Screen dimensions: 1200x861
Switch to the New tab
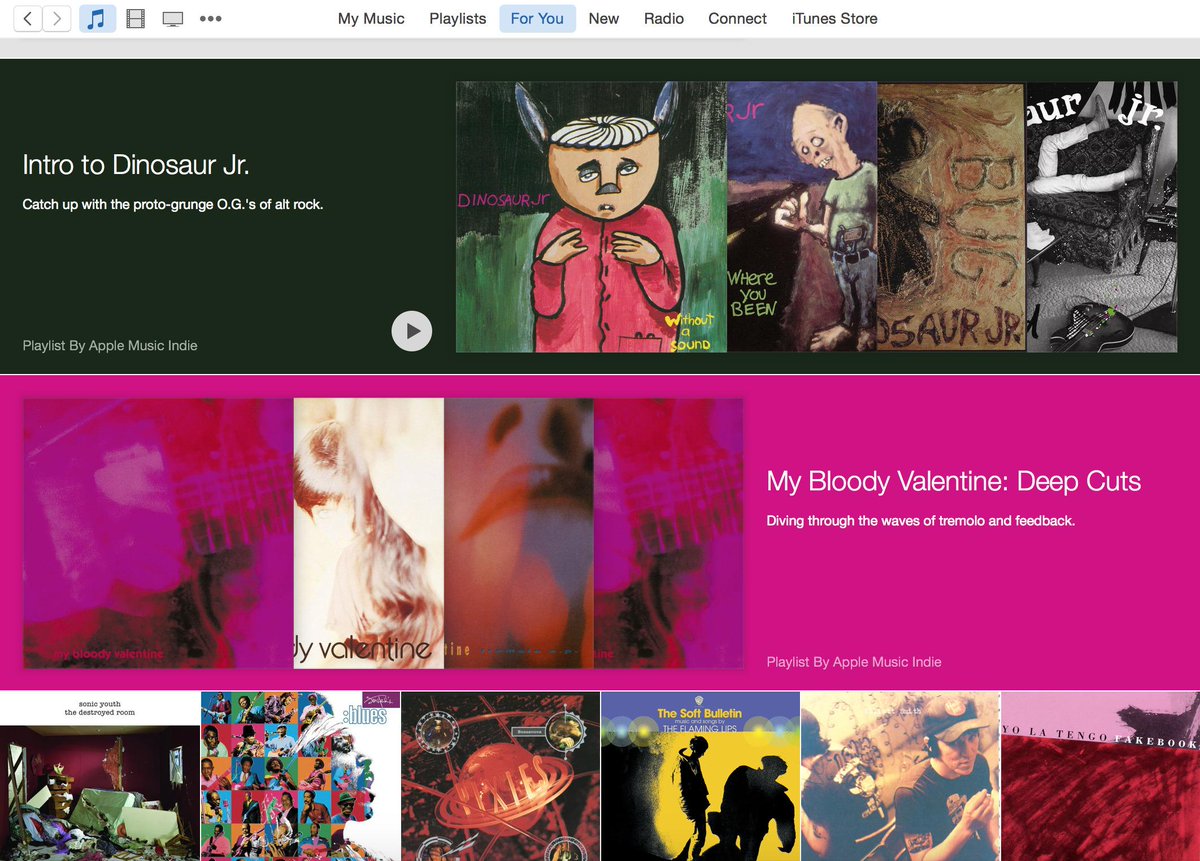pyautogui.click(x=604, y=18)
